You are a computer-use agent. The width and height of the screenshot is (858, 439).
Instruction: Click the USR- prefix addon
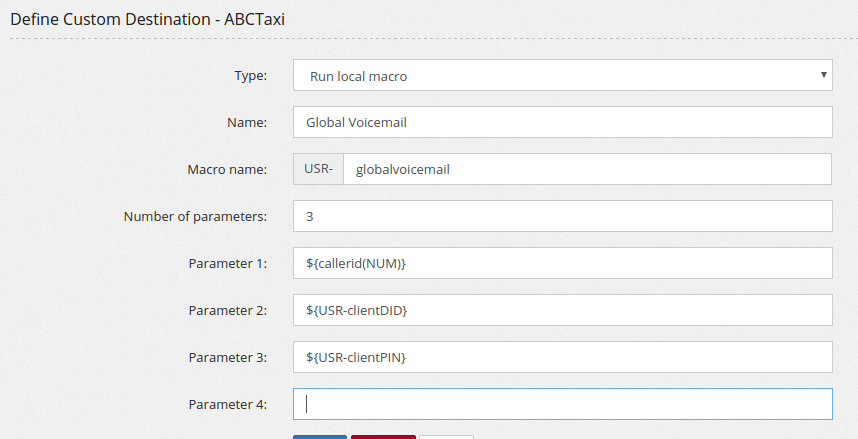coord(318,169)
